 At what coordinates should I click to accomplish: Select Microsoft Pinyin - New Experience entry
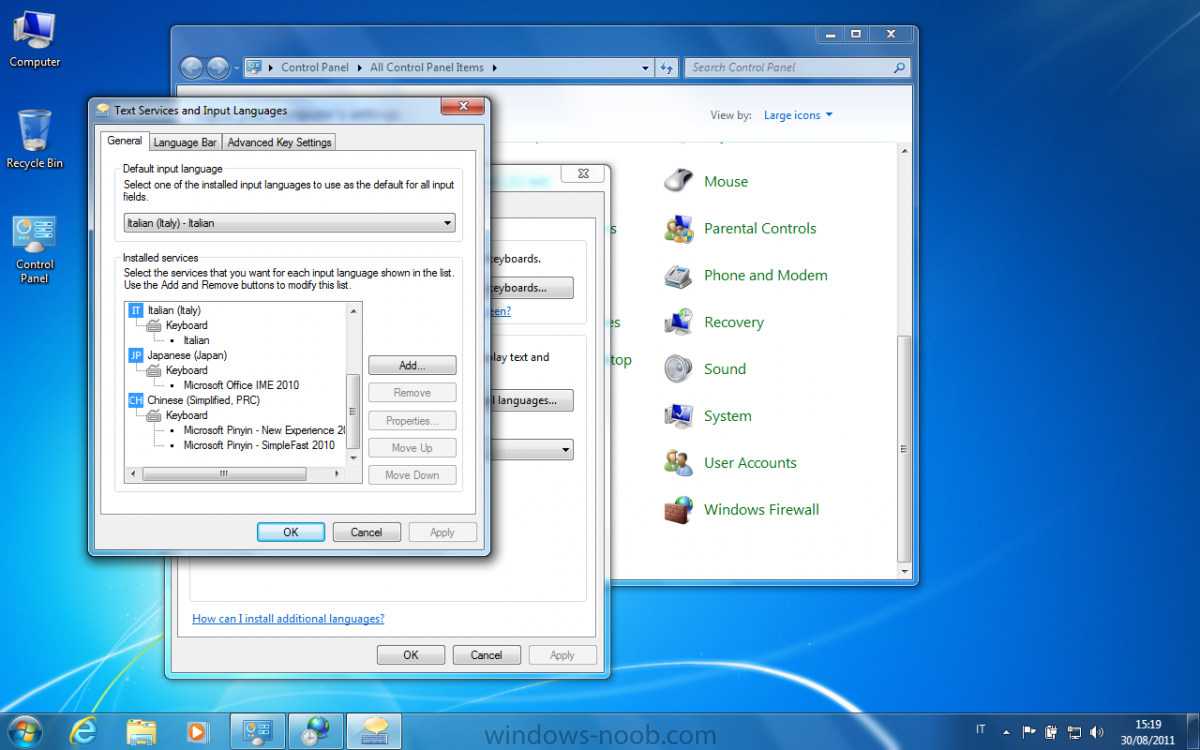[264, 430]
